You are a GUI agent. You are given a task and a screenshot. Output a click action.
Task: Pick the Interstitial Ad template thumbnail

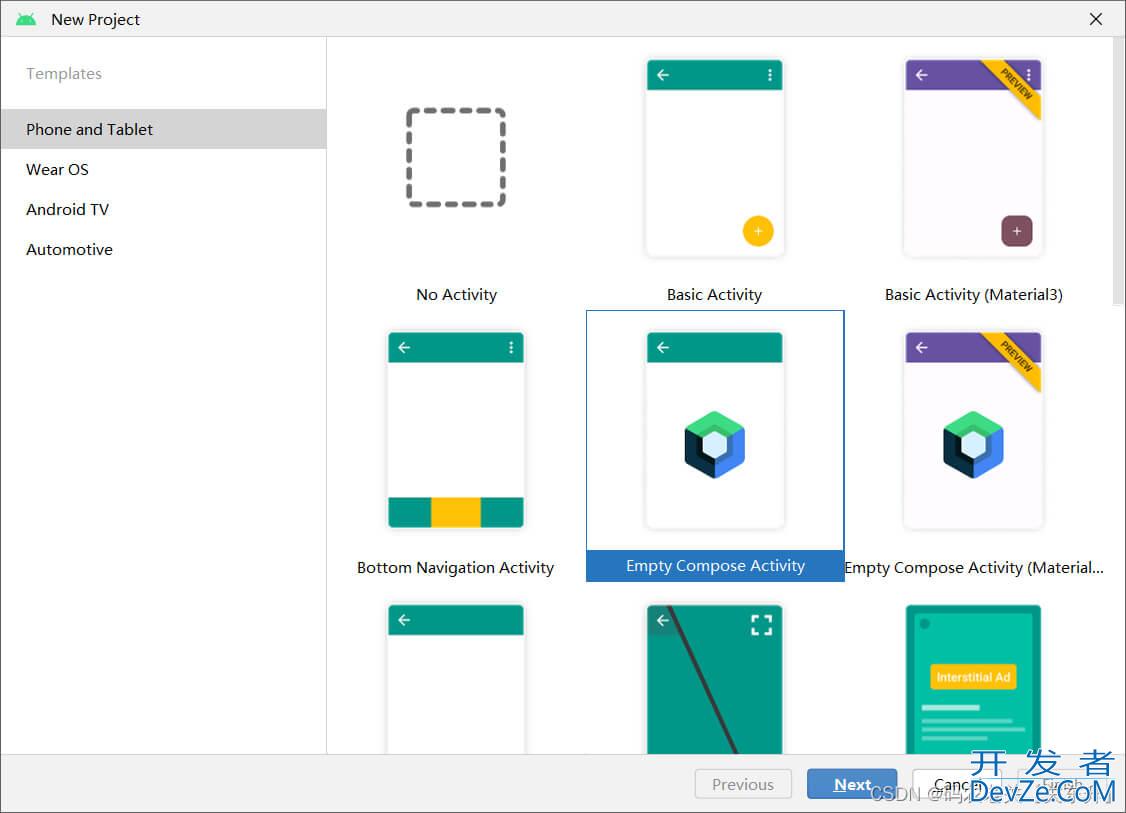click(973, 679)
